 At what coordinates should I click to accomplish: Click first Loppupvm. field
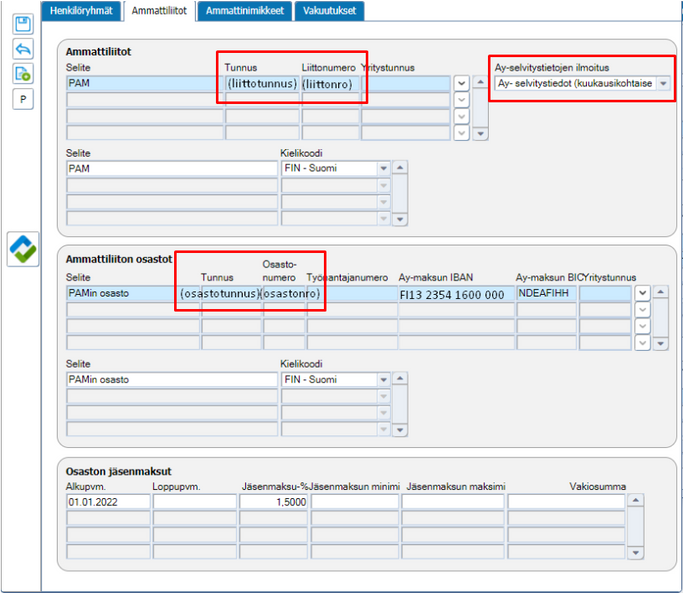195,502
